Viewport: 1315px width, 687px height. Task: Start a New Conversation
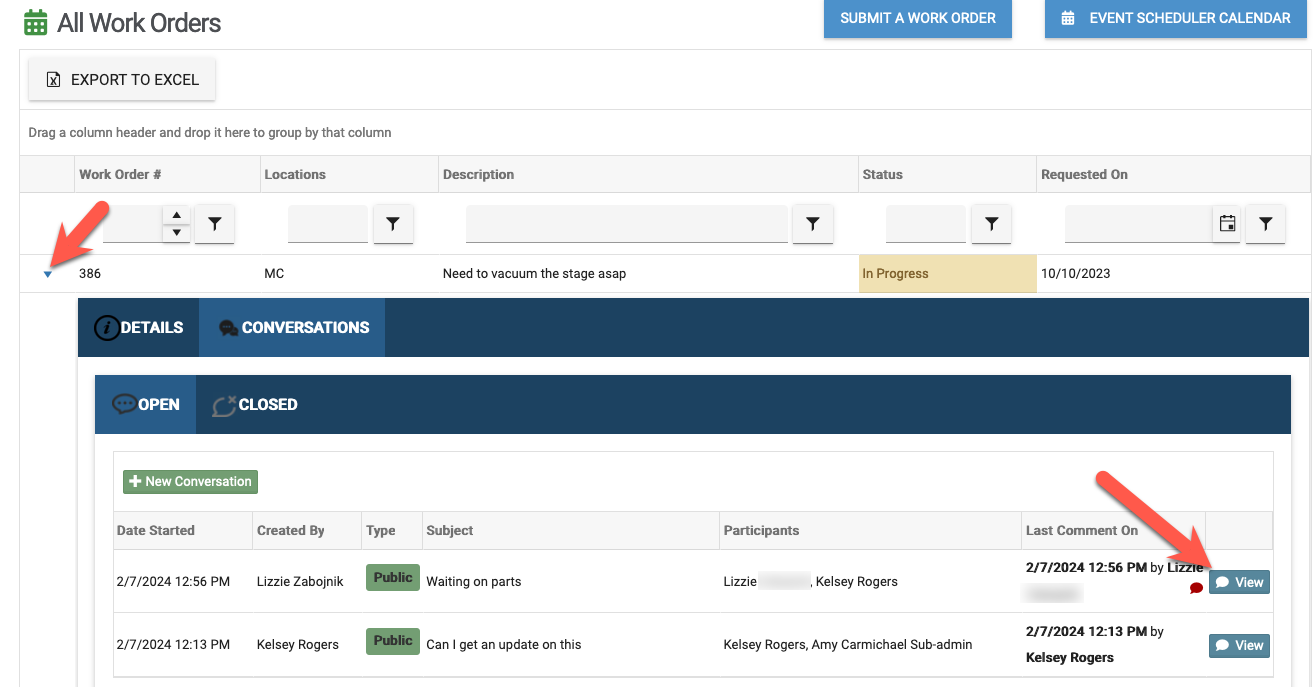190,482
